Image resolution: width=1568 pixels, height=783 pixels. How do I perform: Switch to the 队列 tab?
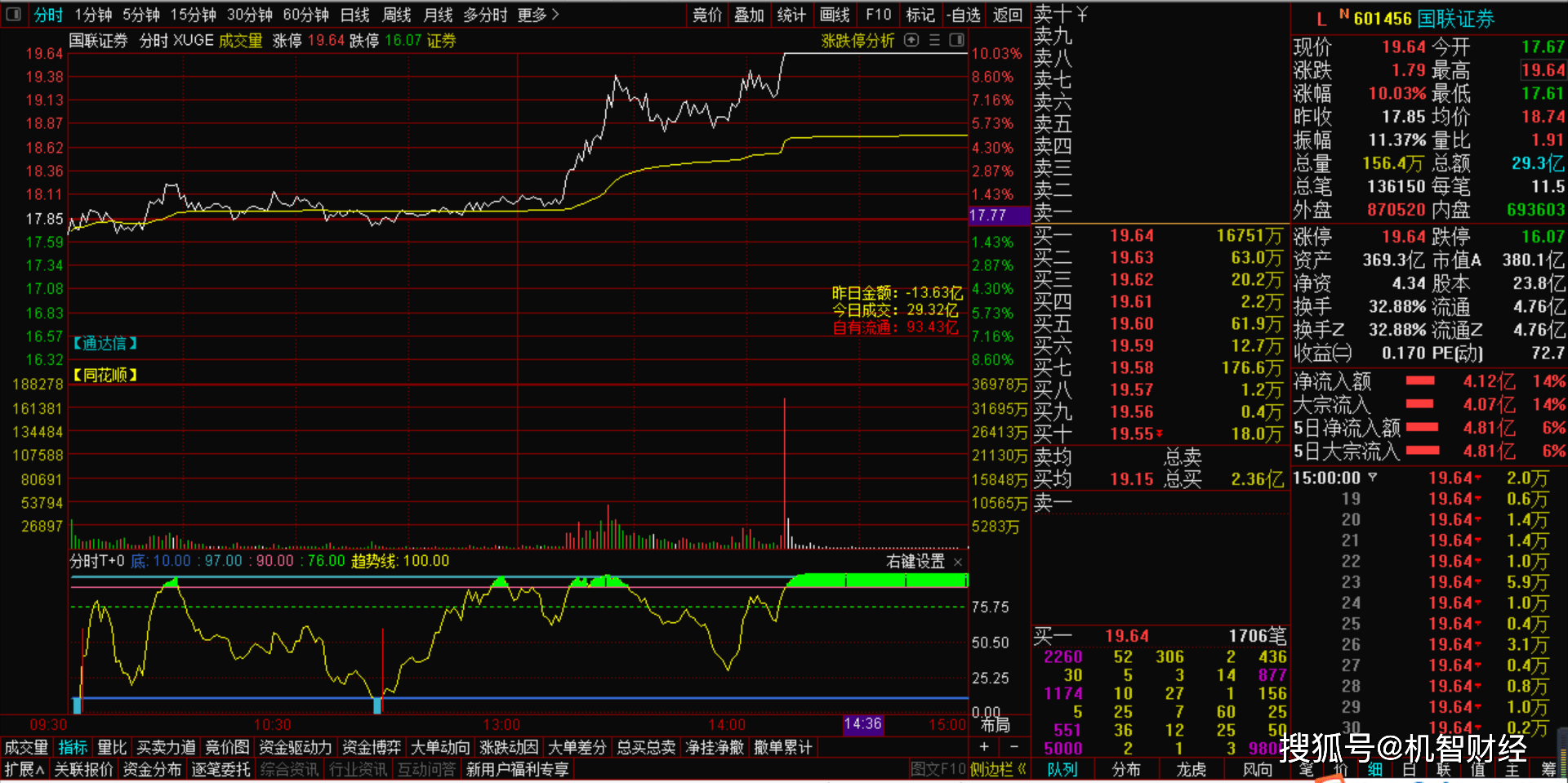pyautogui.click(x=1062, y=769)
